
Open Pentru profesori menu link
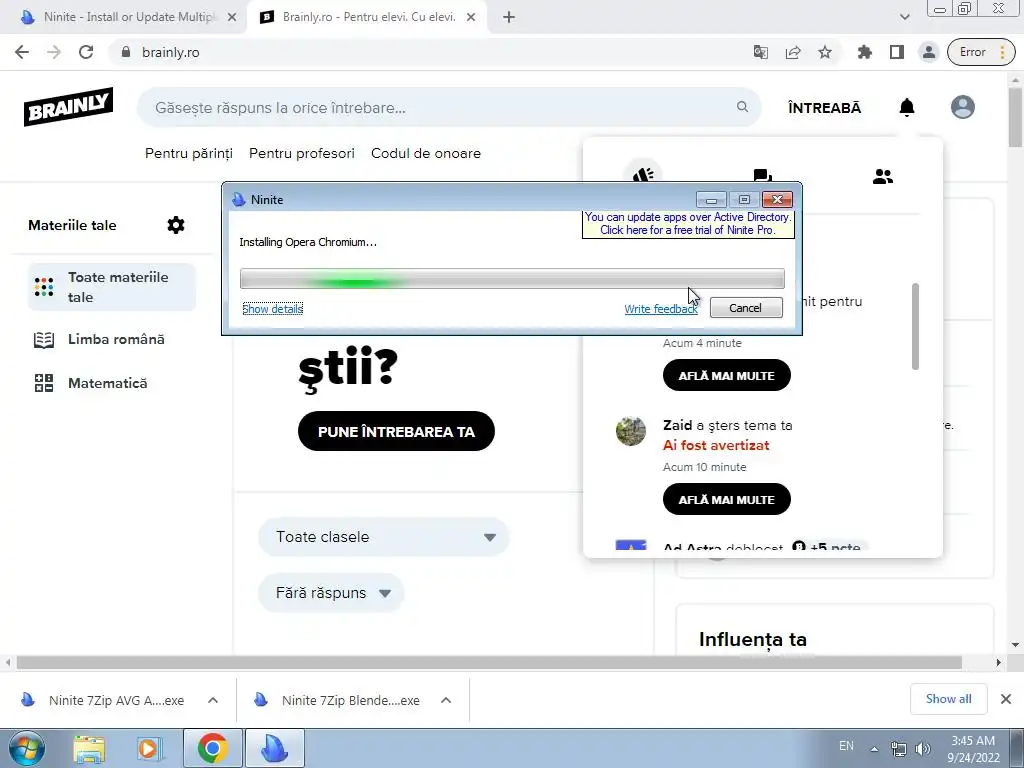click(302, 153)
